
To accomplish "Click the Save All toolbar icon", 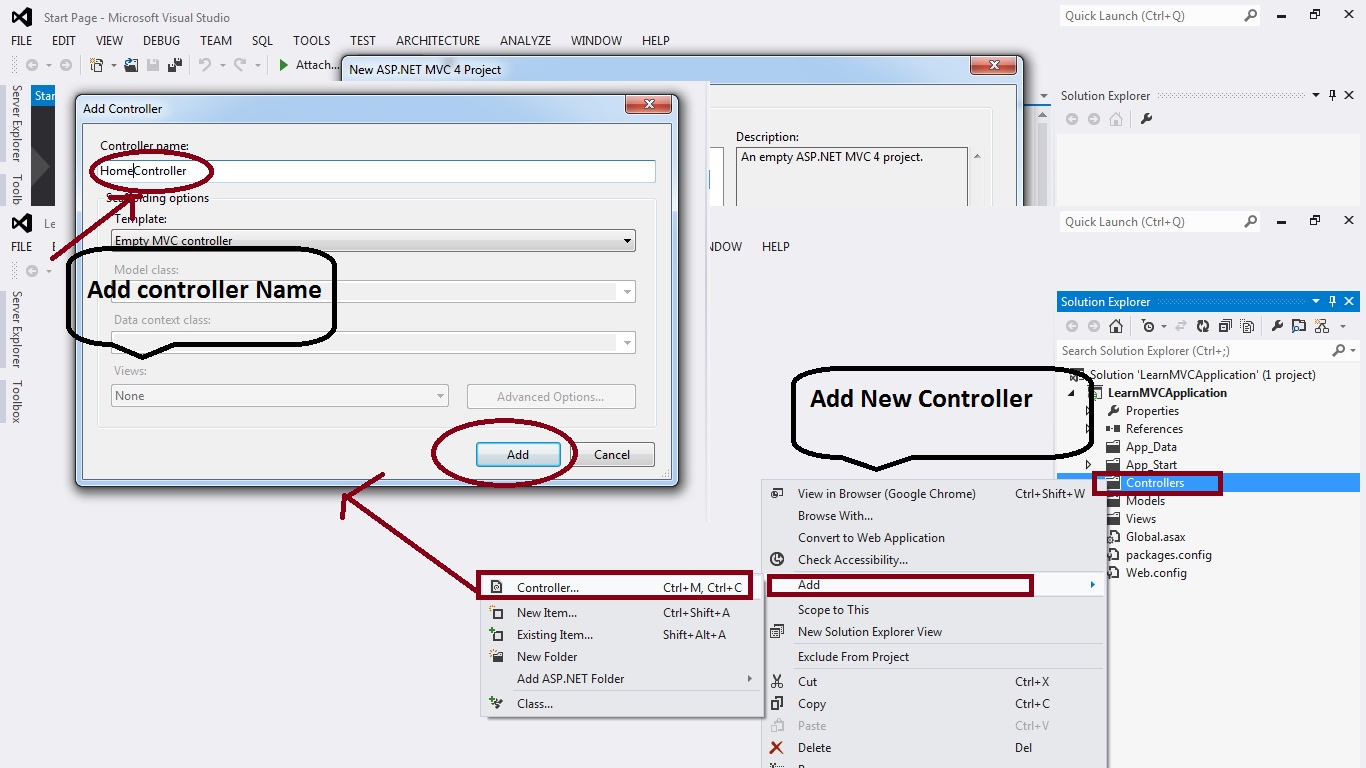I will coord(175,65).
